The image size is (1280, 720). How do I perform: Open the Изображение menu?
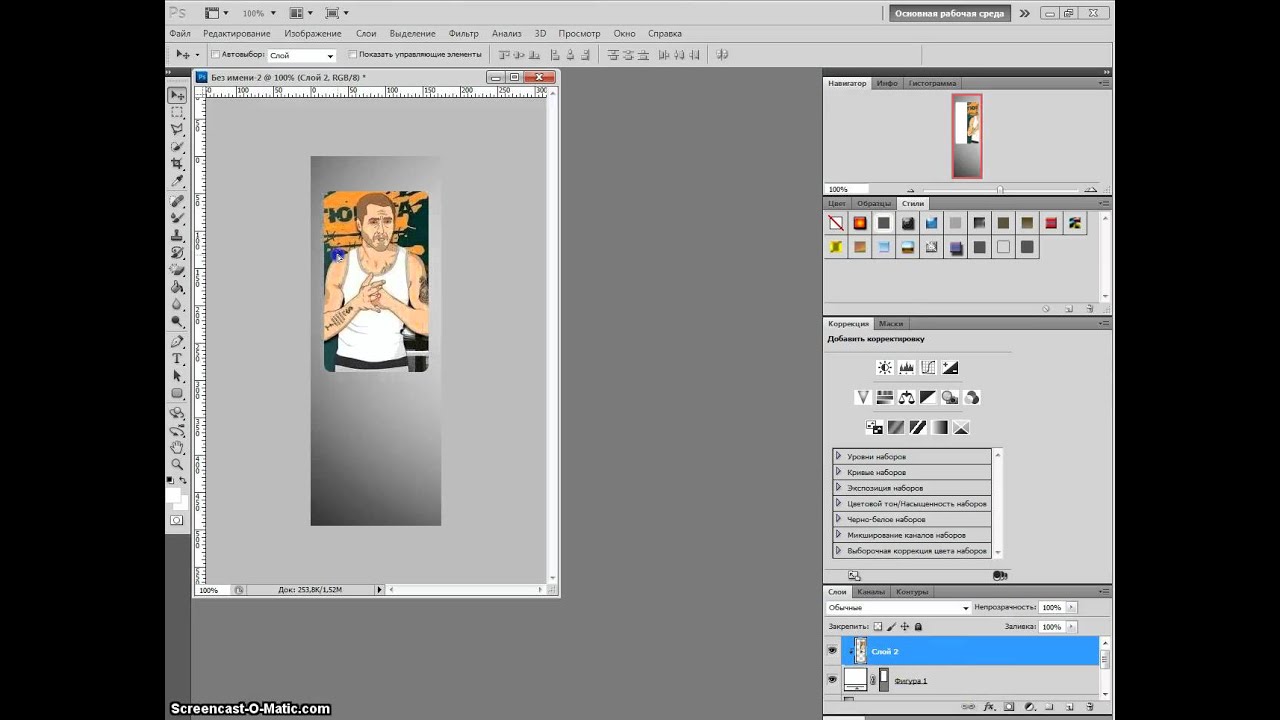click(313, 33)
